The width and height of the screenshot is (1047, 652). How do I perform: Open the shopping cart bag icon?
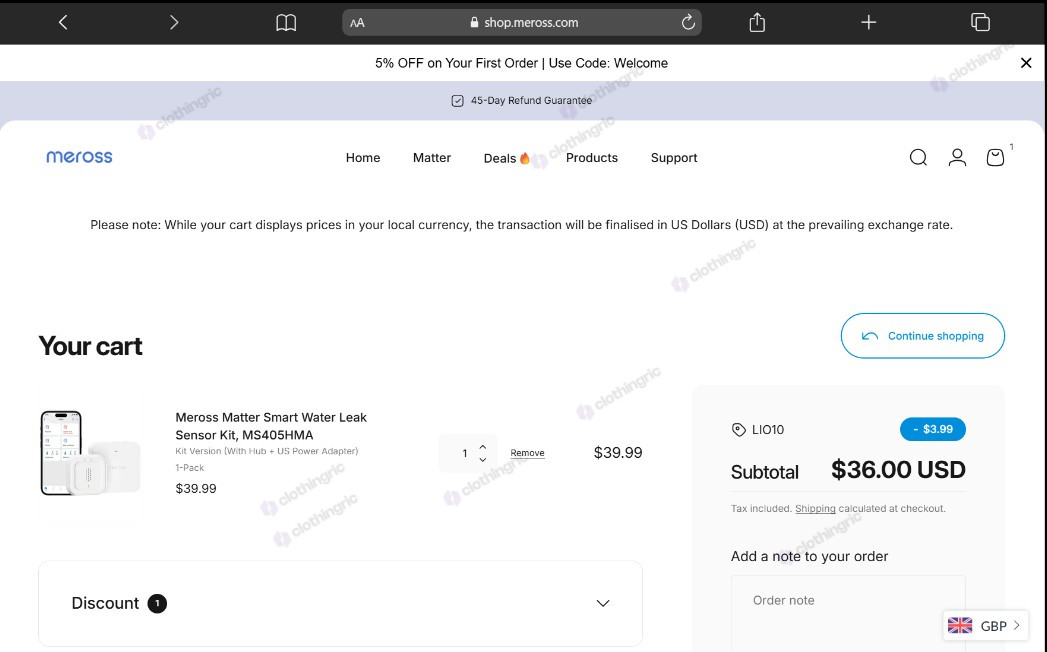[x=995, y=157]
